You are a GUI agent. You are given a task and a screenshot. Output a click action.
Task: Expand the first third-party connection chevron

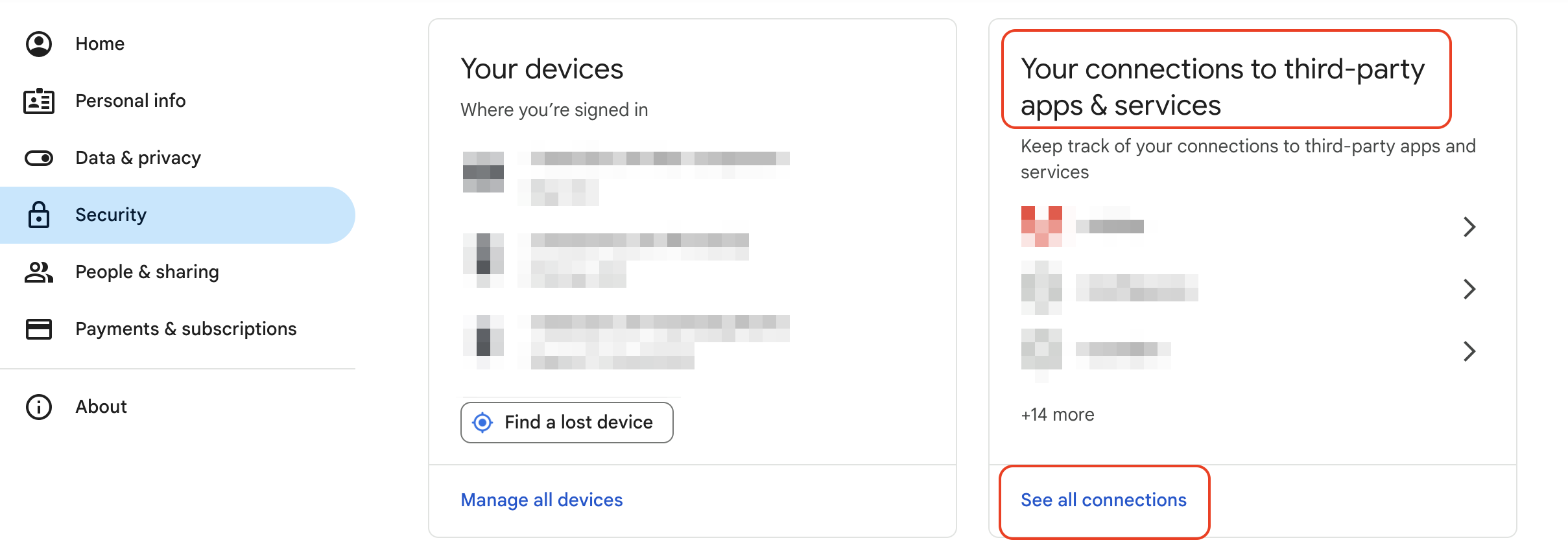point(1470,226)
